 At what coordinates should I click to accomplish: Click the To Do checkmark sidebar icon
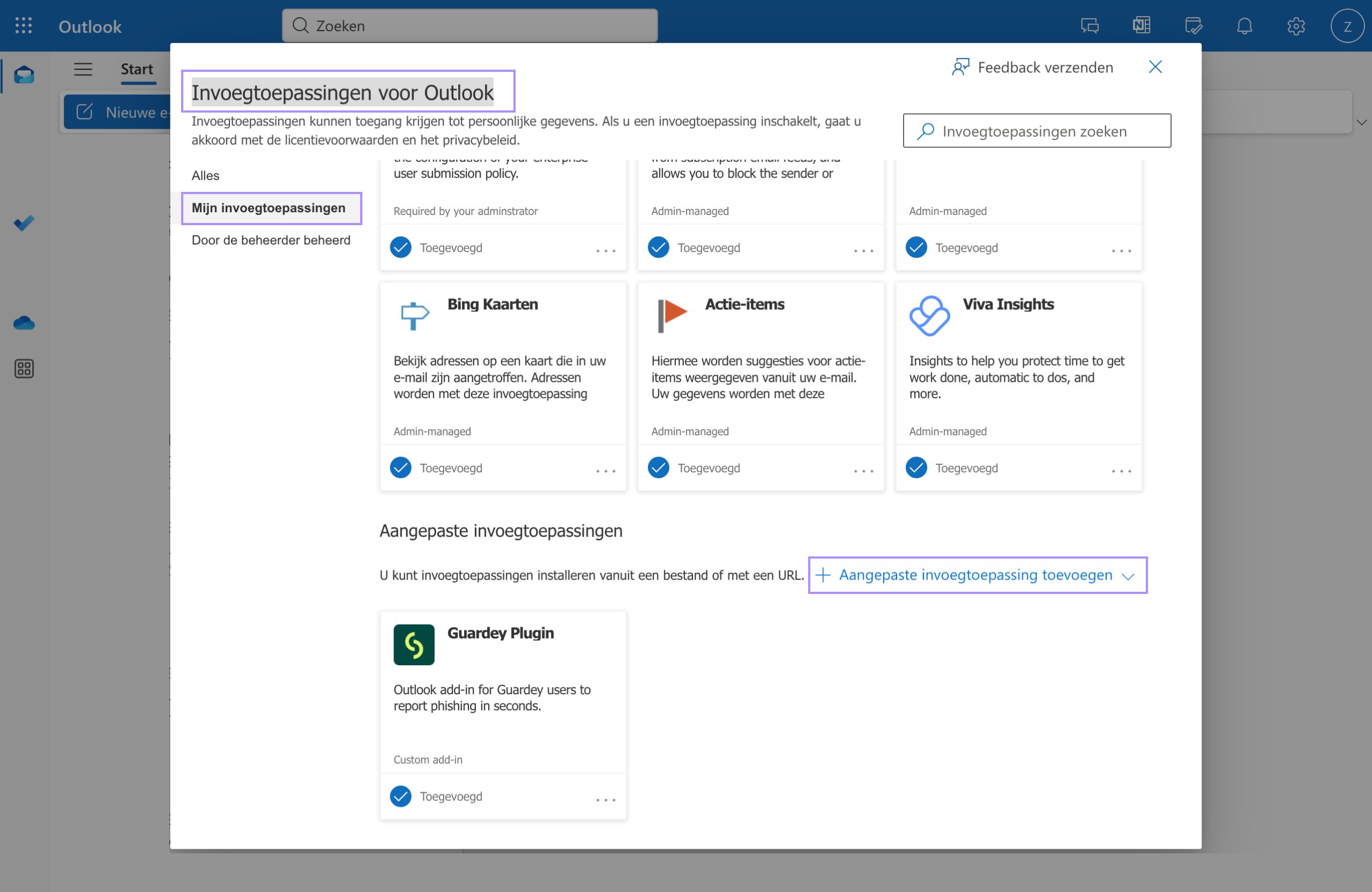pos(24,223)
